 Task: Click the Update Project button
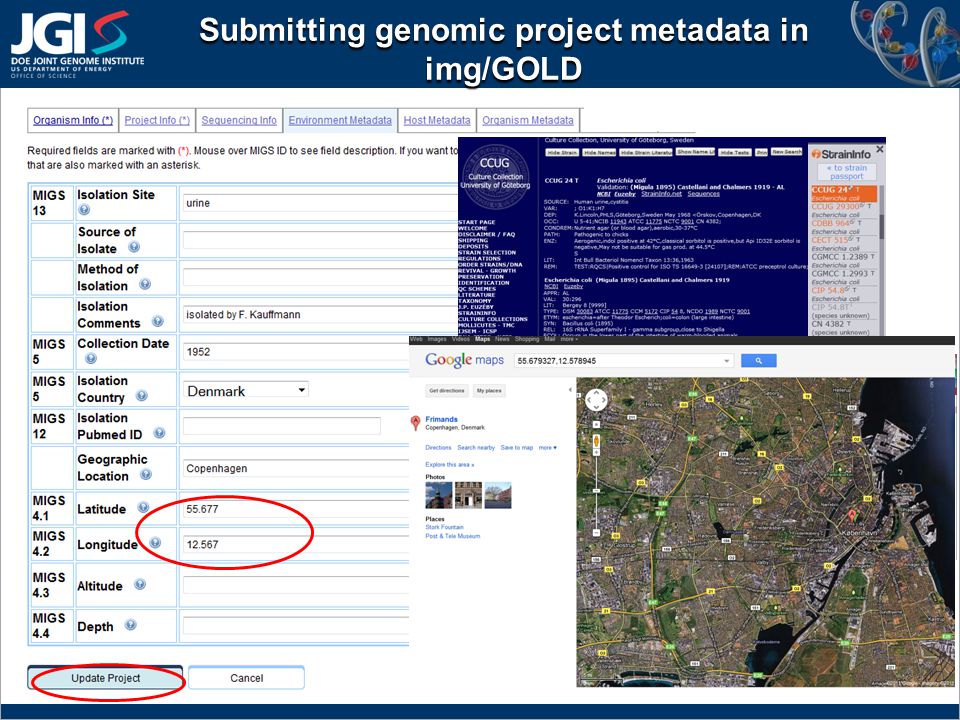105,678
